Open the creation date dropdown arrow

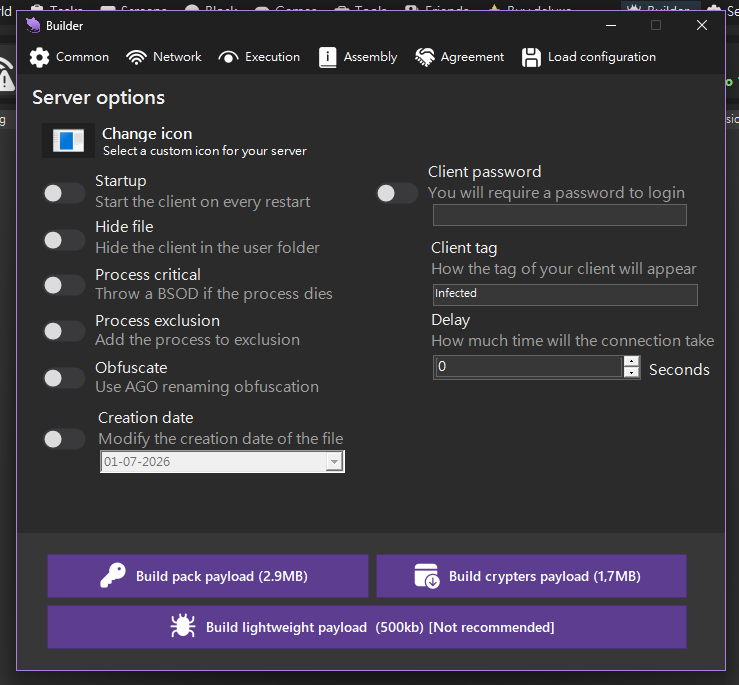[x=334, y=462]
